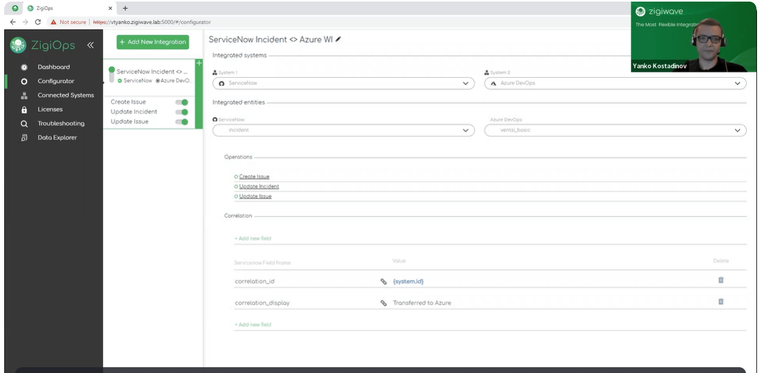
Task: Open the Update Issue operation link
Action: [x=255, y=196]
